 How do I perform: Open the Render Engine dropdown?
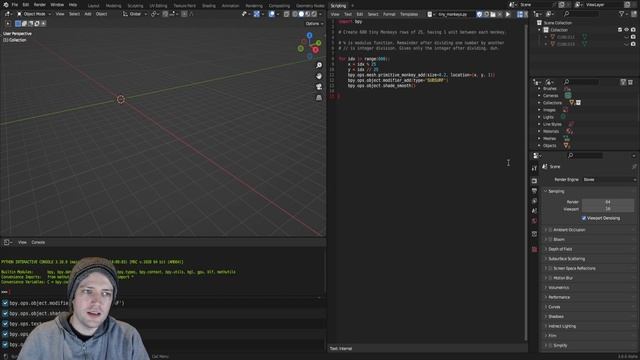609,180
